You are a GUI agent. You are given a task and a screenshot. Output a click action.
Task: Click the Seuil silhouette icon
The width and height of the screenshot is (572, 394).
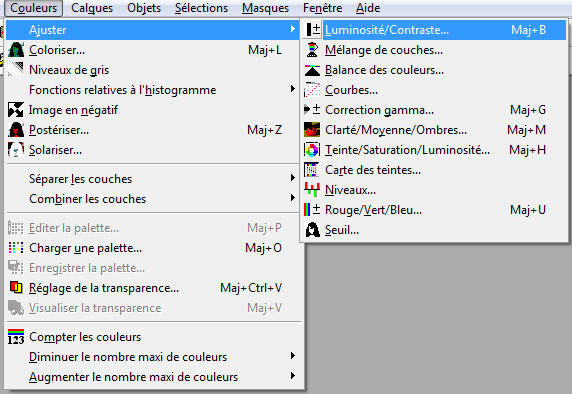tap(312, 230)
